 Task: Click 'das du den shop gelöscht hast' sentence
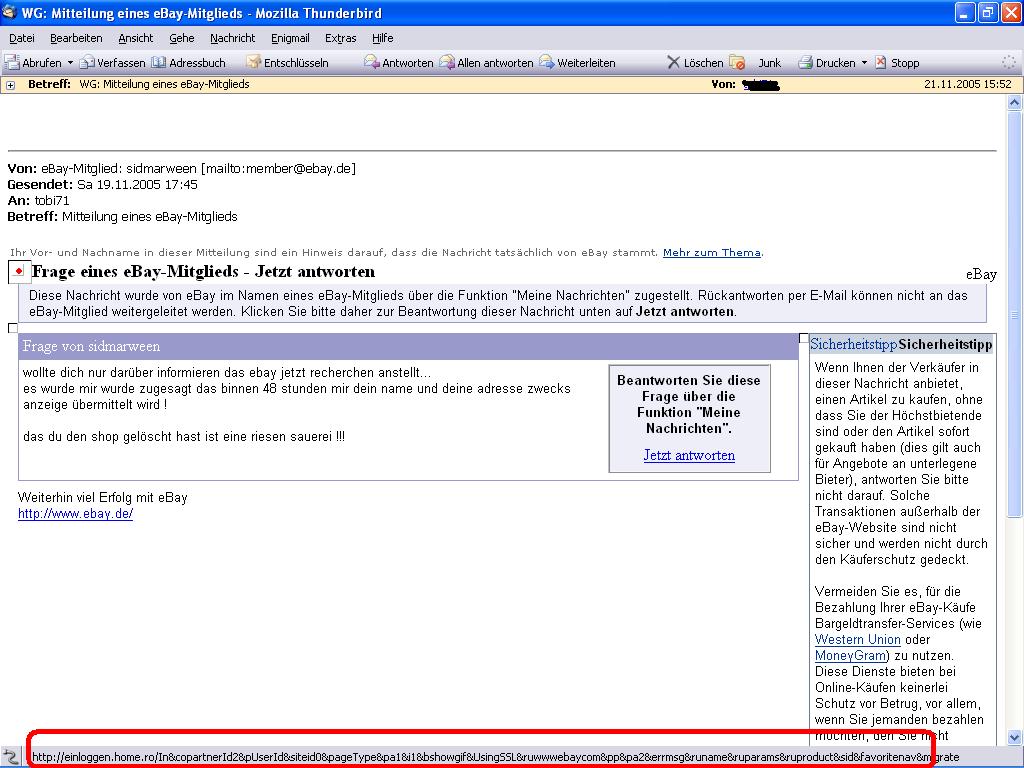184,436
